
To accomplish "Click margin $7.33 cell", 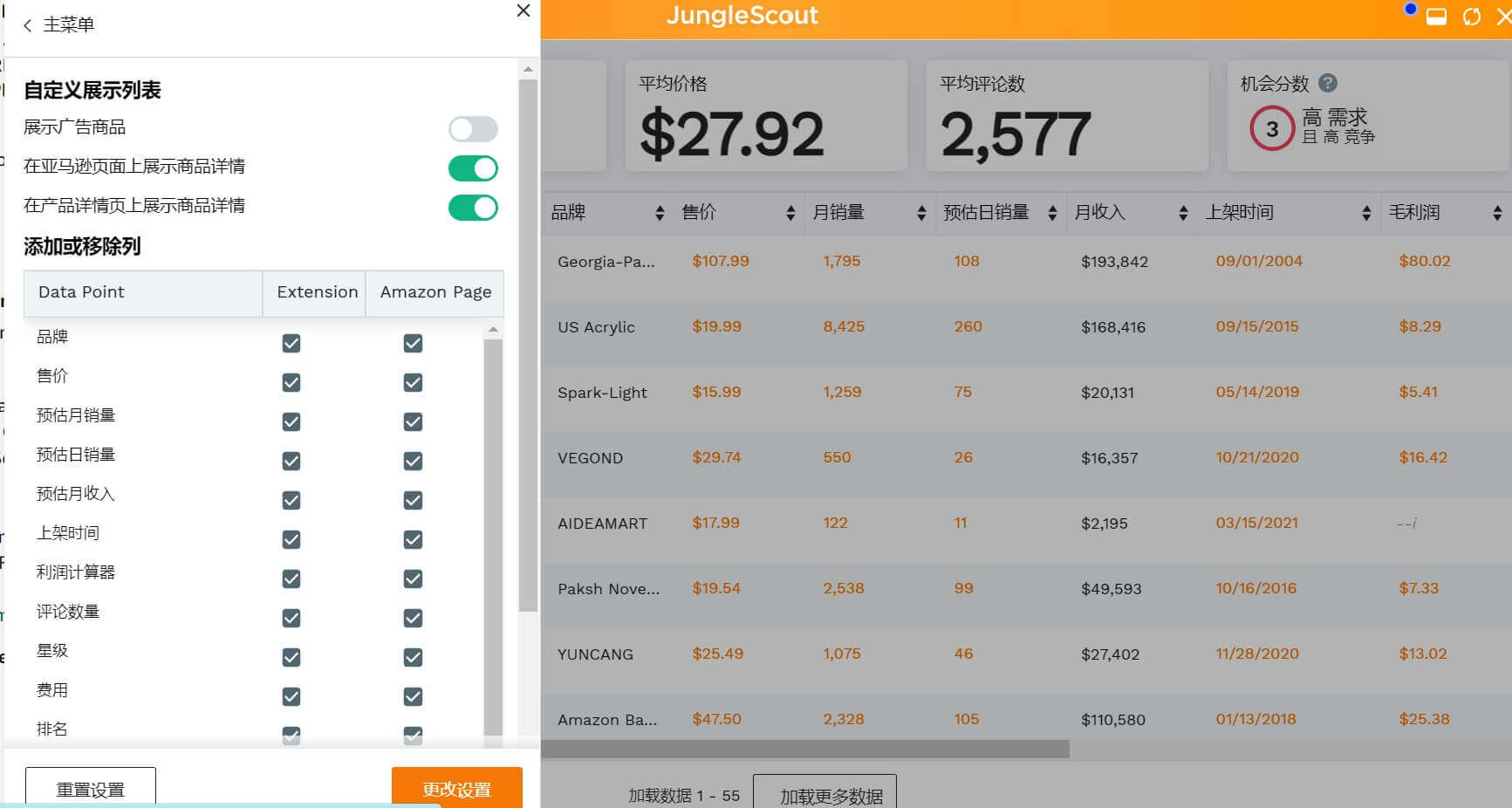I will (x=1419, y=588).
